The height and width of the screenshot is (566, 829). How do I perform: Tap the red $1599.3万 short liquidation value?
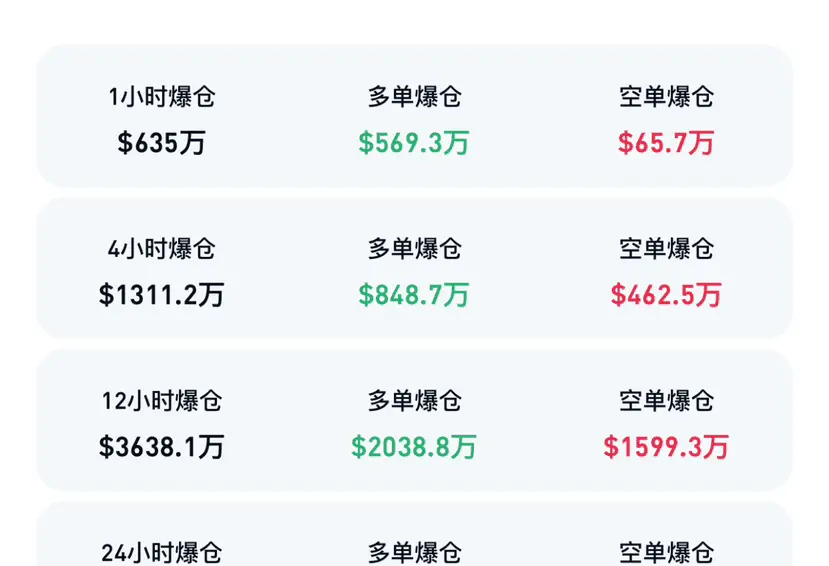pyautogui.click(x=666, y=447)
